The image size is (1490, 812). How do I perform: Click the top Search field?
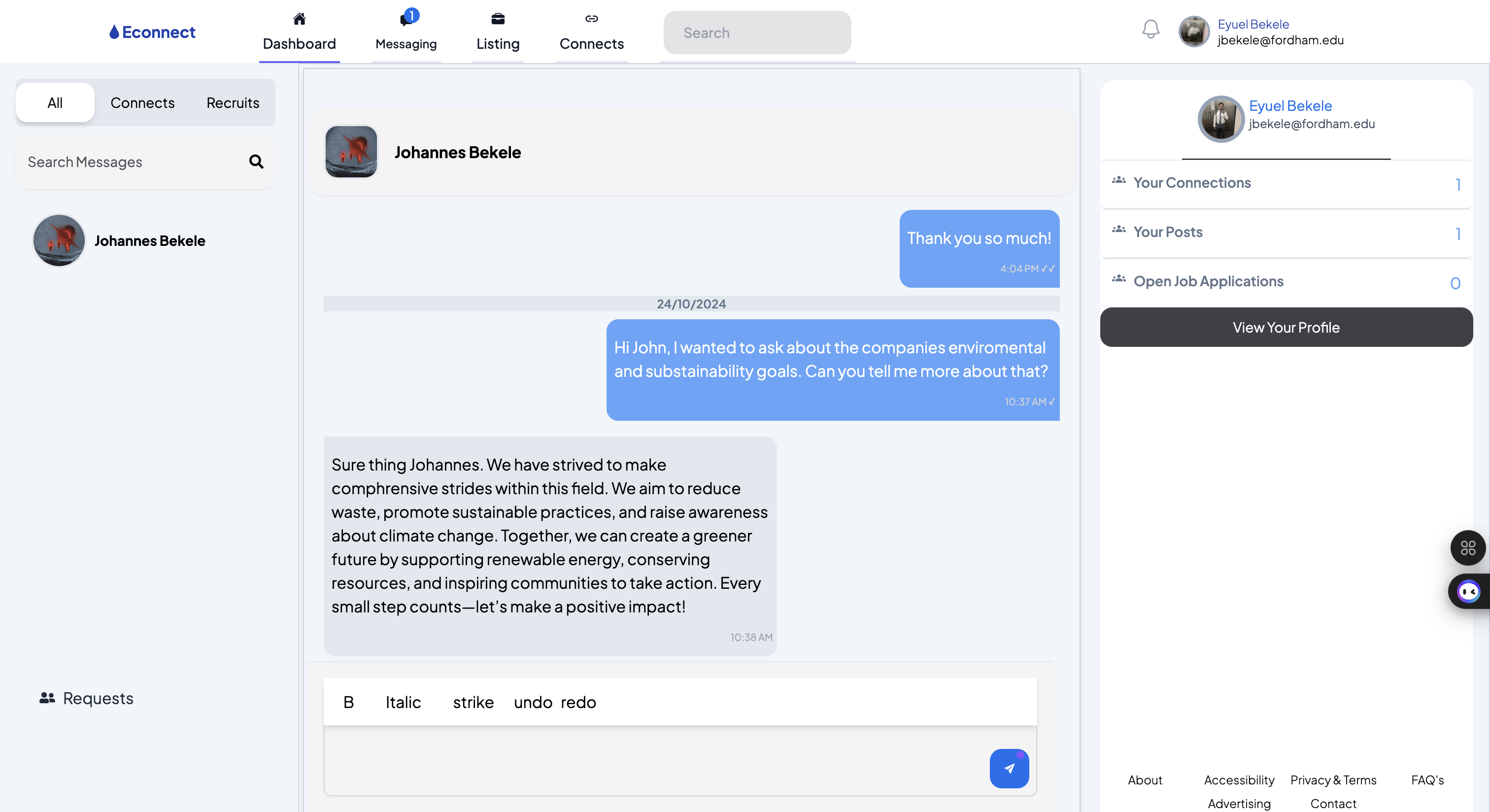tap(757, 33)
